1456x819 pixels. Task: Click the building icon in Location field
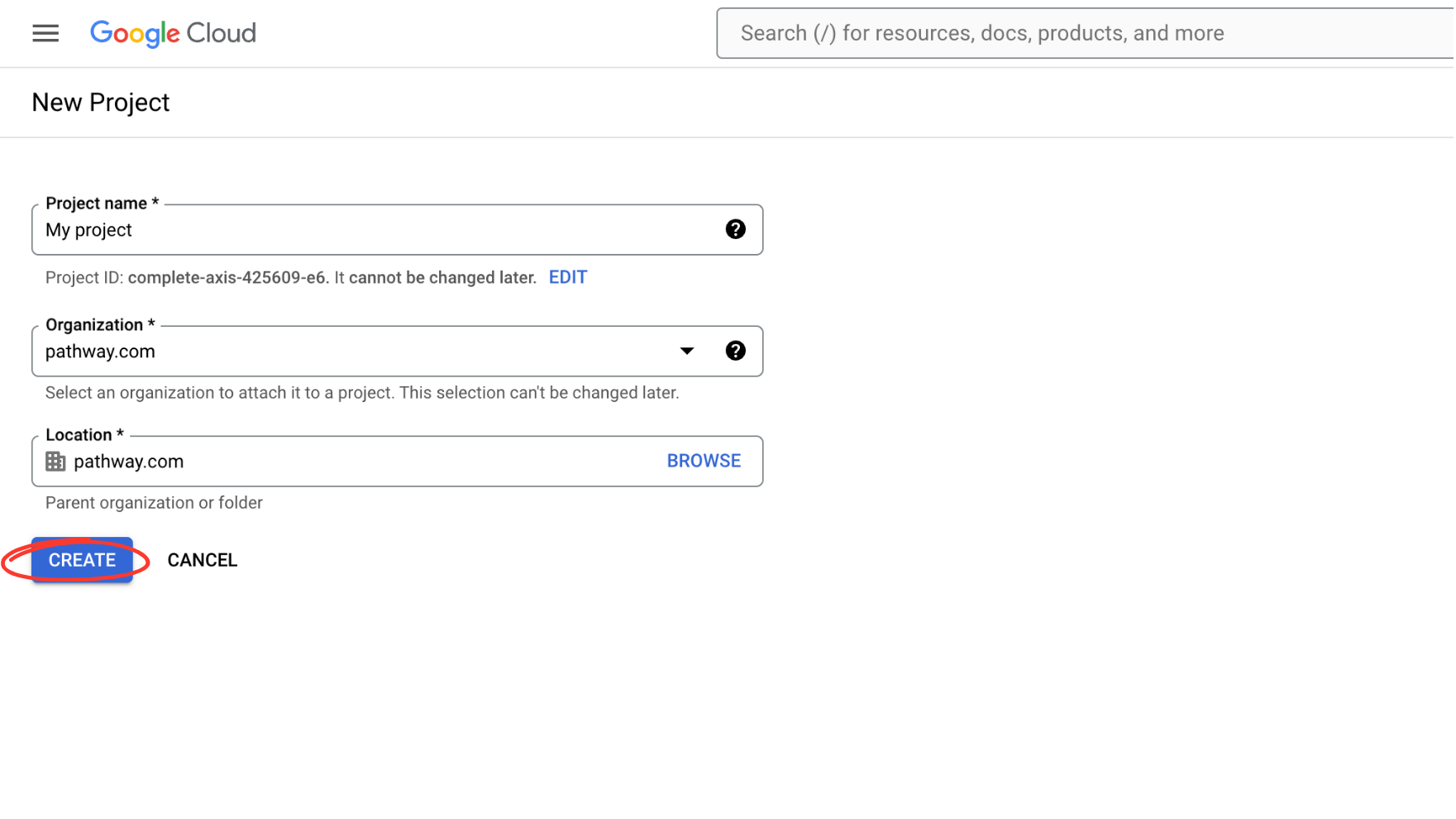coord(55,461)
